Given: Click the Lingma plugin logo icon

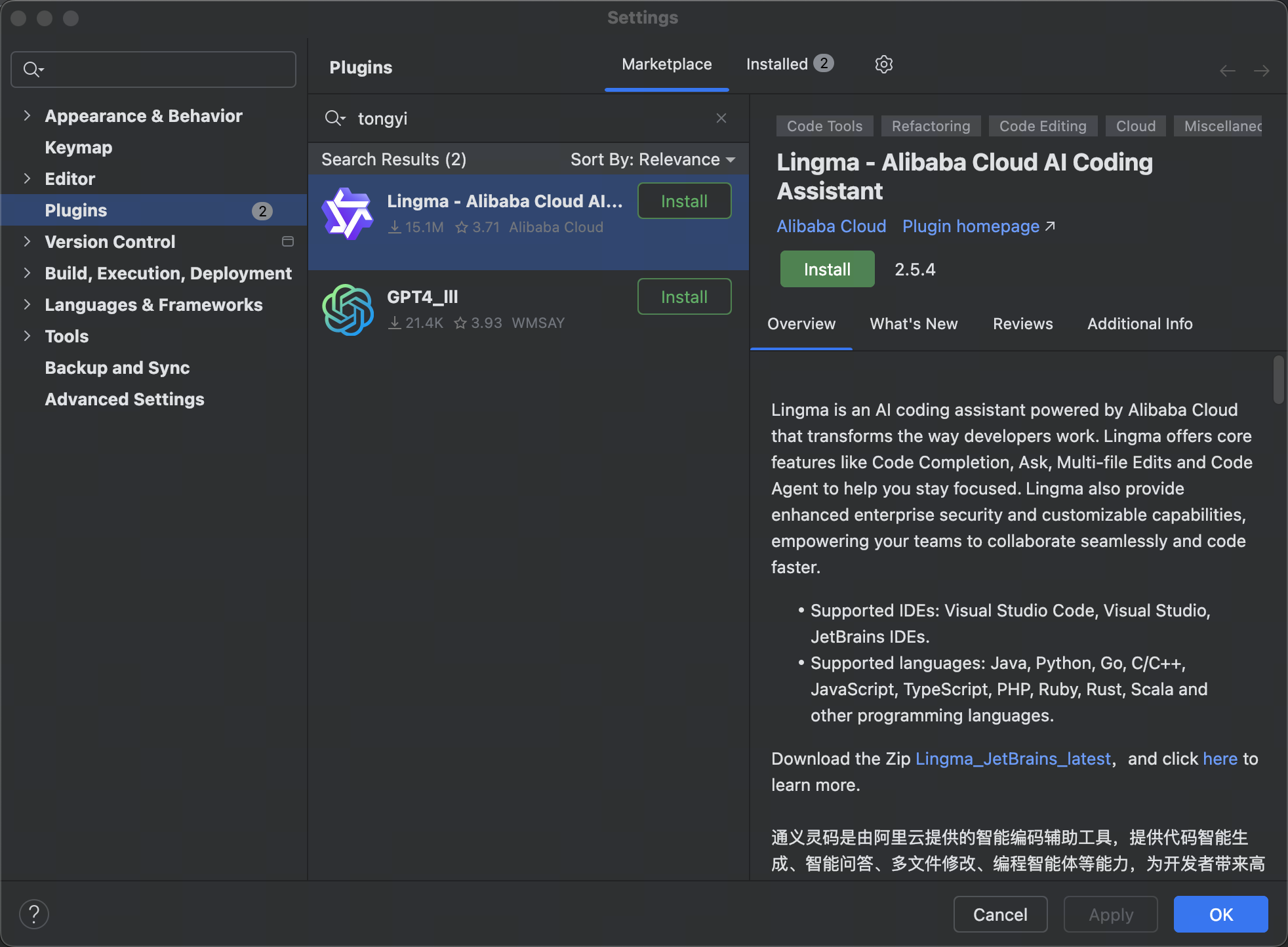Looking at the screenshot, I should [x=348, y=214].
